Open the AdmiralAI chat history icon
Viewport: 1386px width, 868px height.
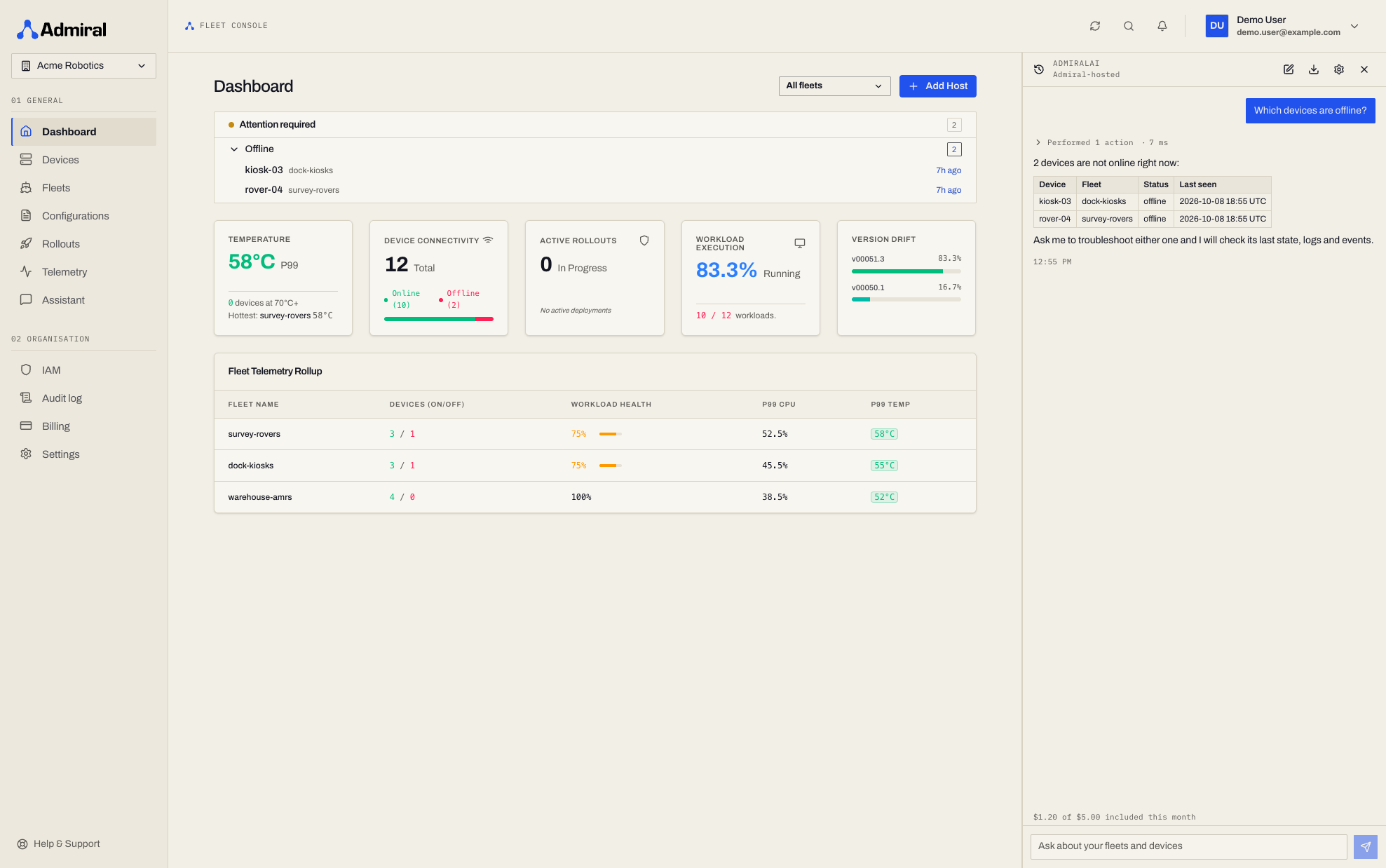1039,69
